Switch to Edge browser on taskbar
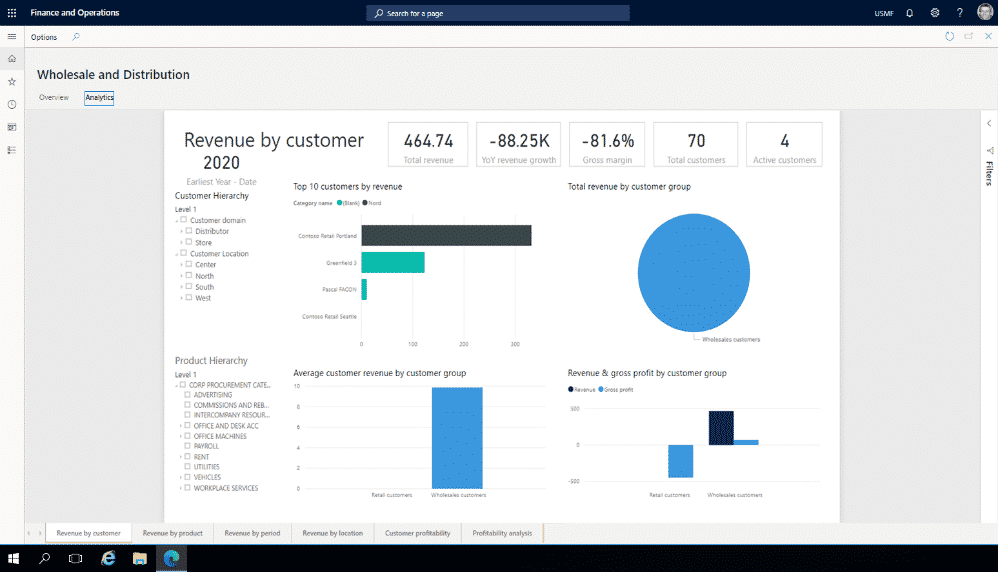The height and width of the screenshot is (572, 998). (171, 559)
